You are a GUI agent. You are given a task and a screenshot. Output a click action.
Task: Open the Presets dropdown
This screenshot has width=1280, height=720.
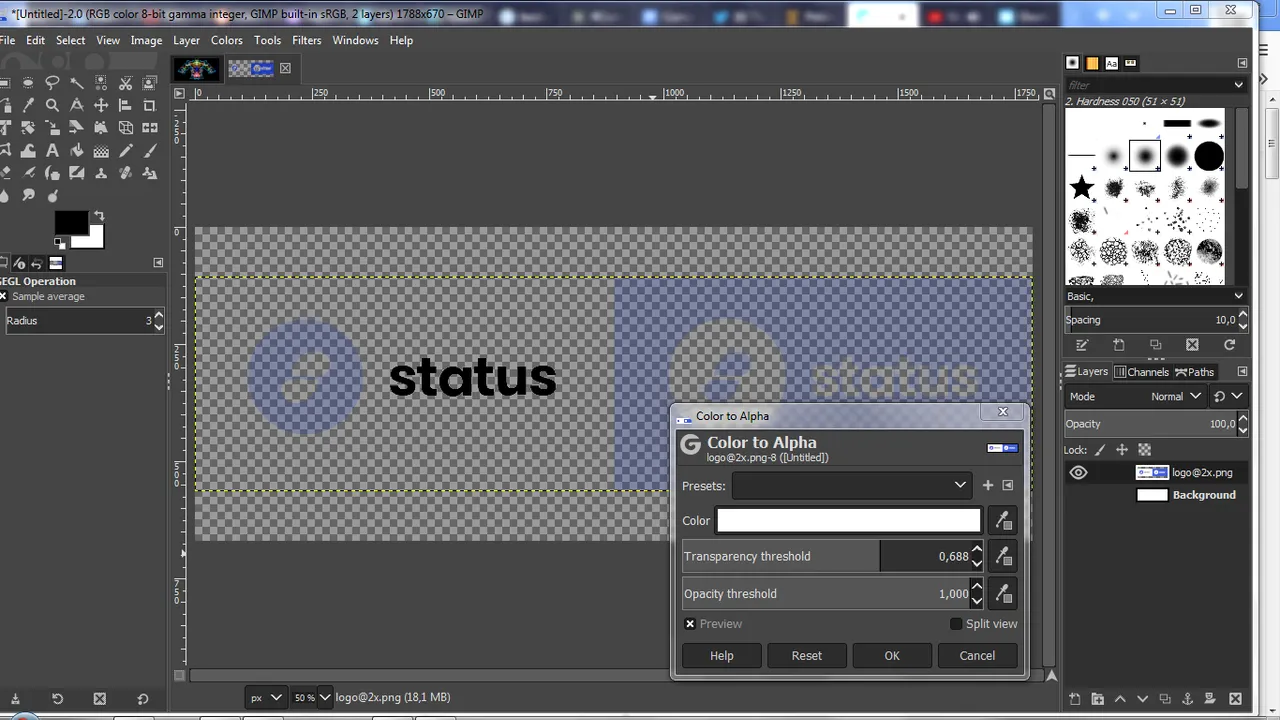pos(851,485)
